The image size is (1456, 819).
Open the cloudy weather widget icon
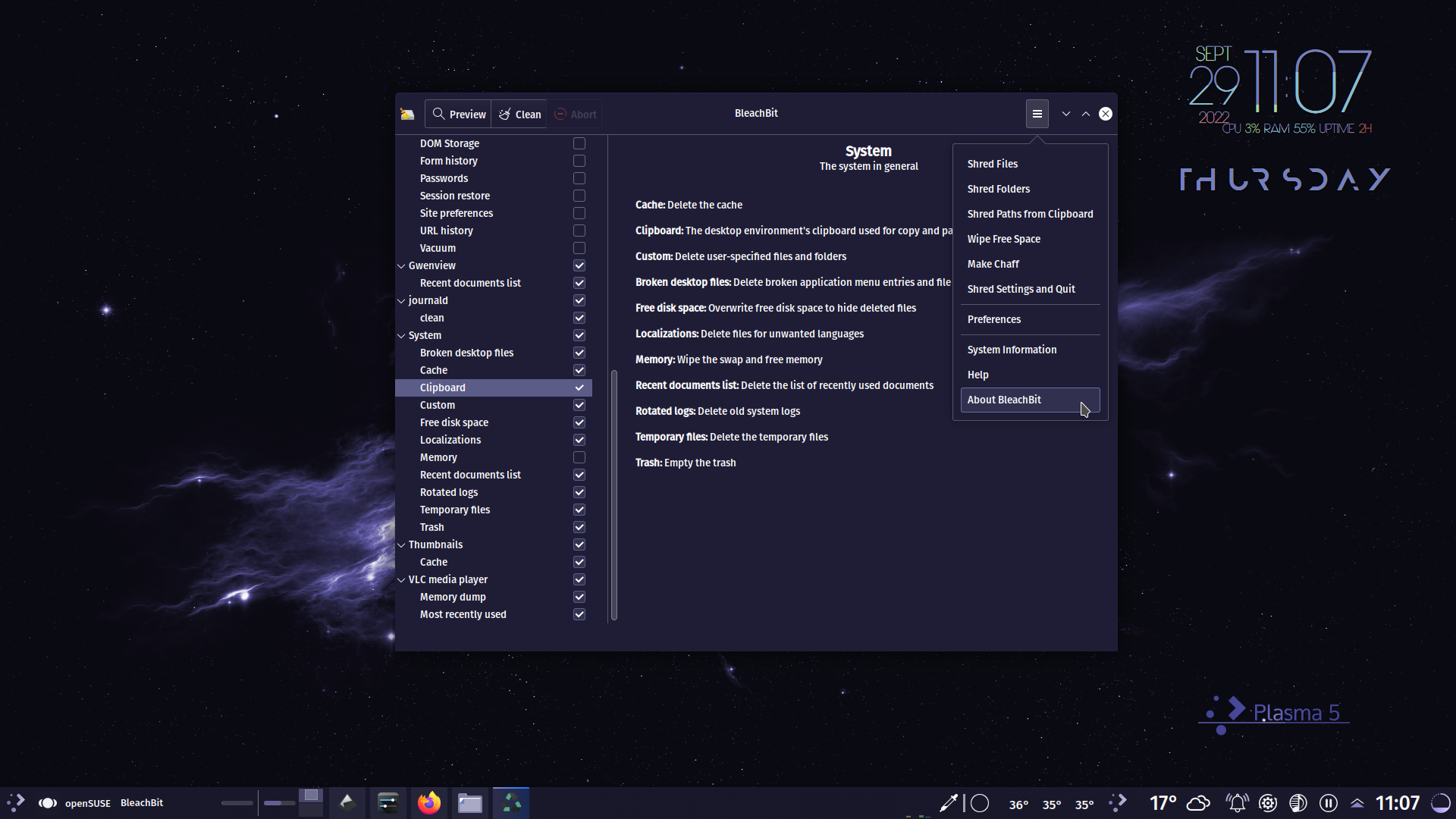click(x=1198, y=803)
